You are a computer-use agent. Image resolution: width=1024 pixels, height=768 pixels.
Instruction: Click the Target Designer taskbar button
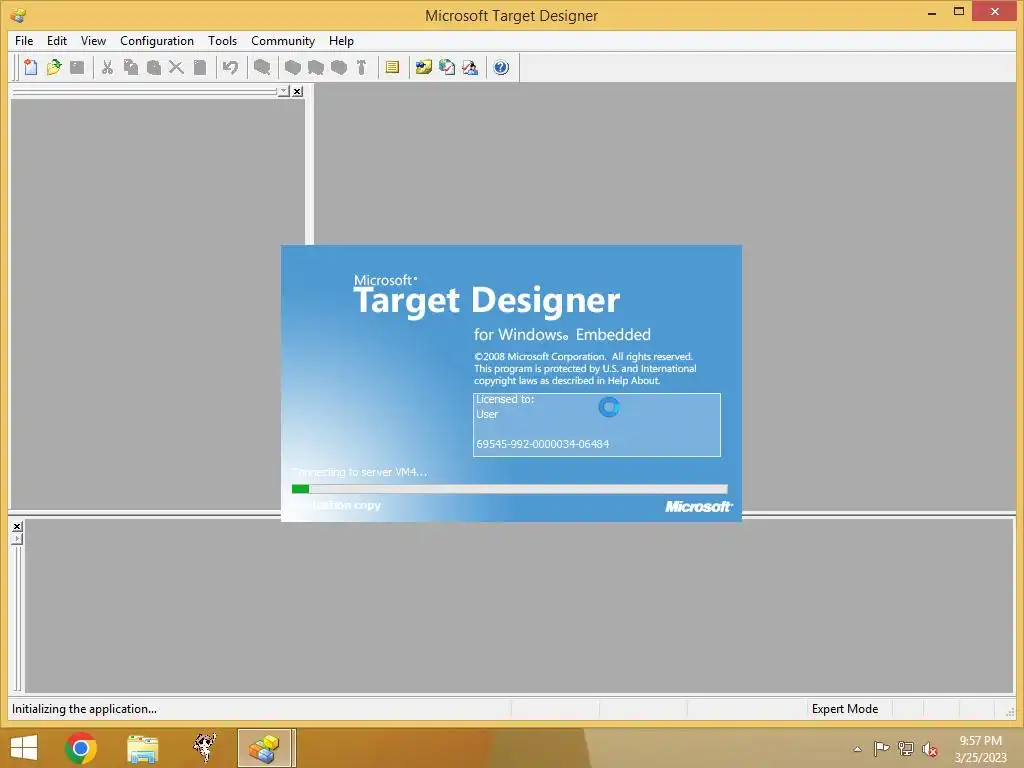pos(264,748)
